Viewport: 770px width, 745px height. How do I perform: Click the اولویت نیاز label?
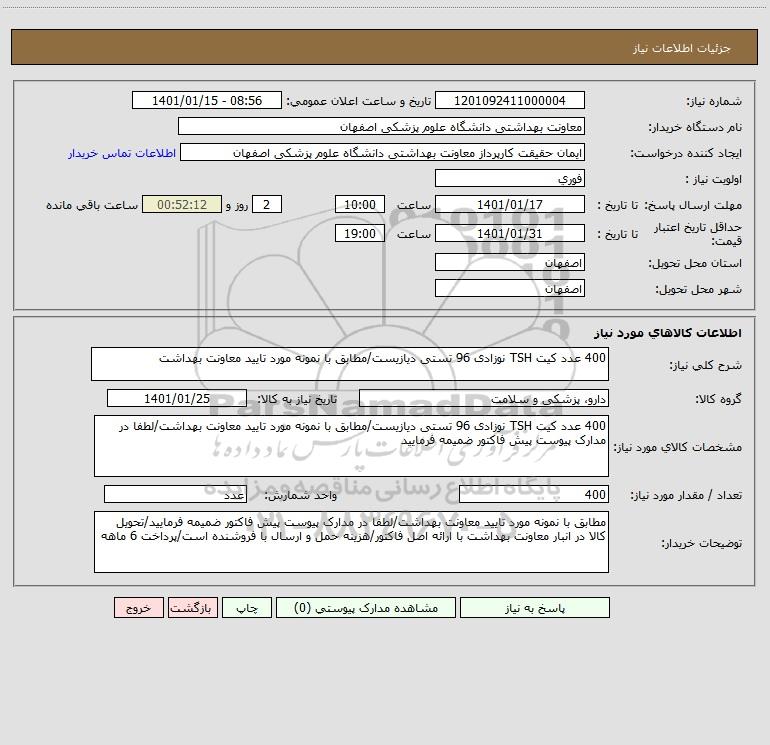(x=713, y=180)
